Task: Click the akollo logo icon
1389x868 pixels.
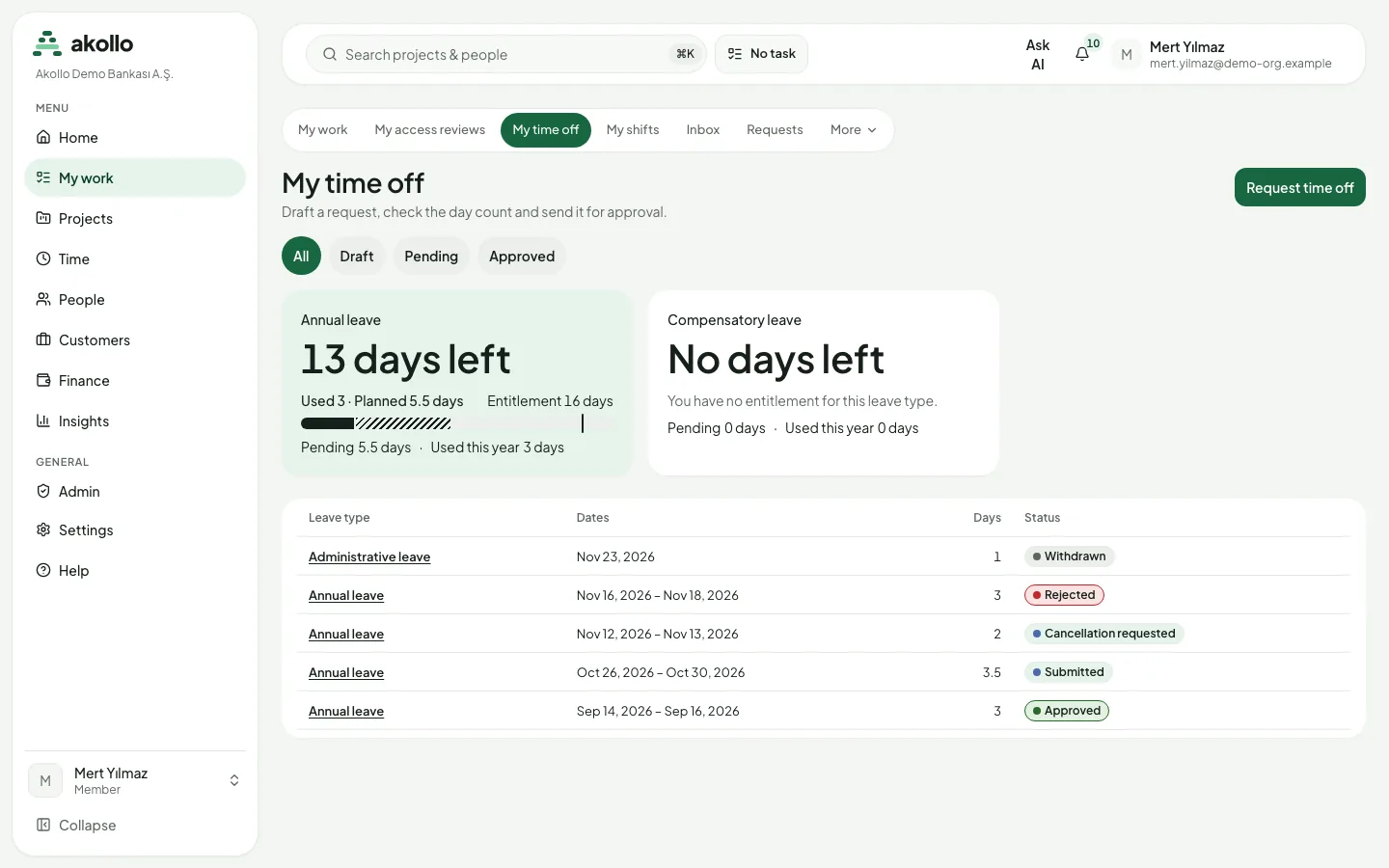Action: (x=47, y=43)
